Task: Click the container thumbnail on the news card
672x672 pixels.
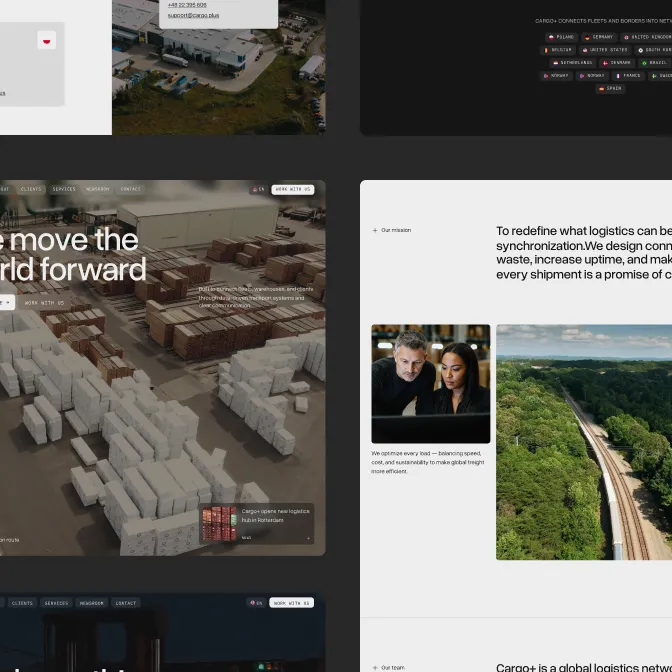Action: (x=219, y=523)
